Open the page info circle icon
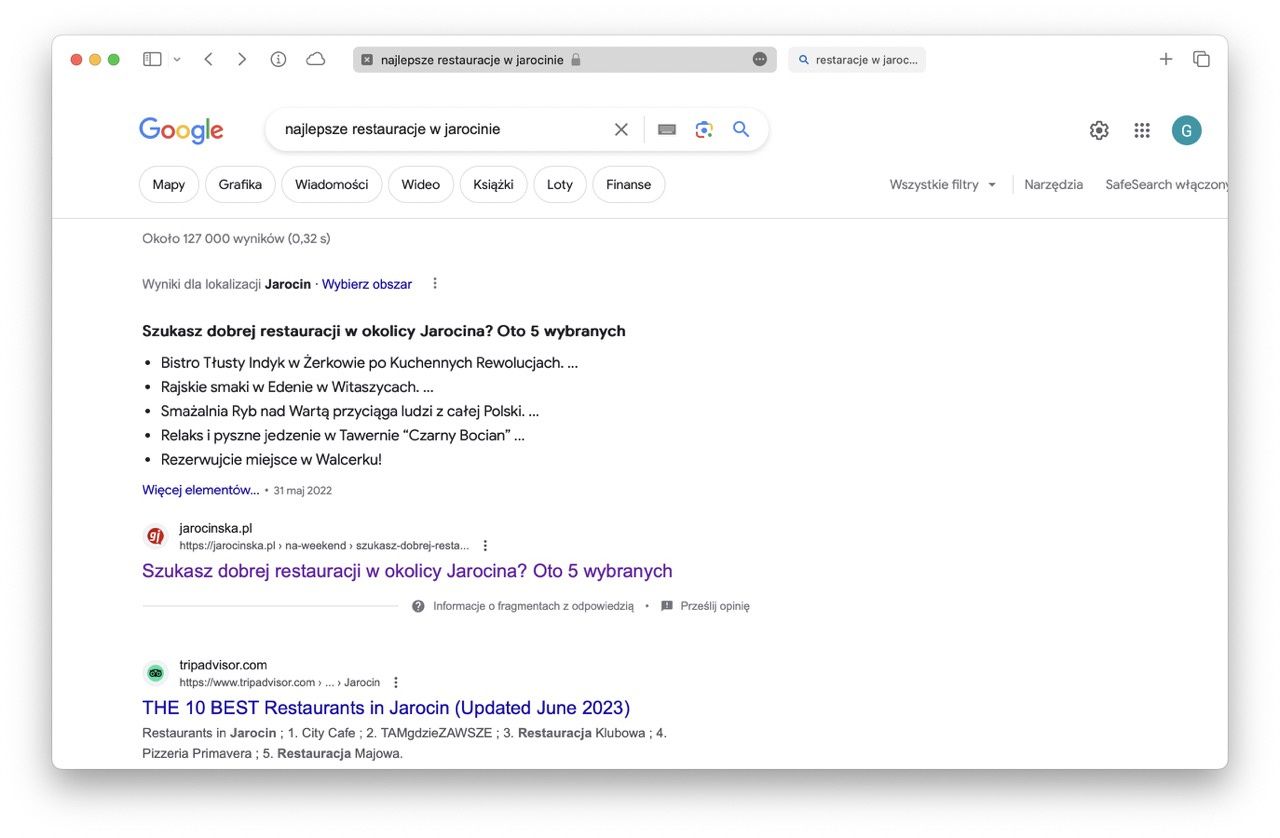Image resolution: width=1280 pixels, height=838 pixels. 279,60
